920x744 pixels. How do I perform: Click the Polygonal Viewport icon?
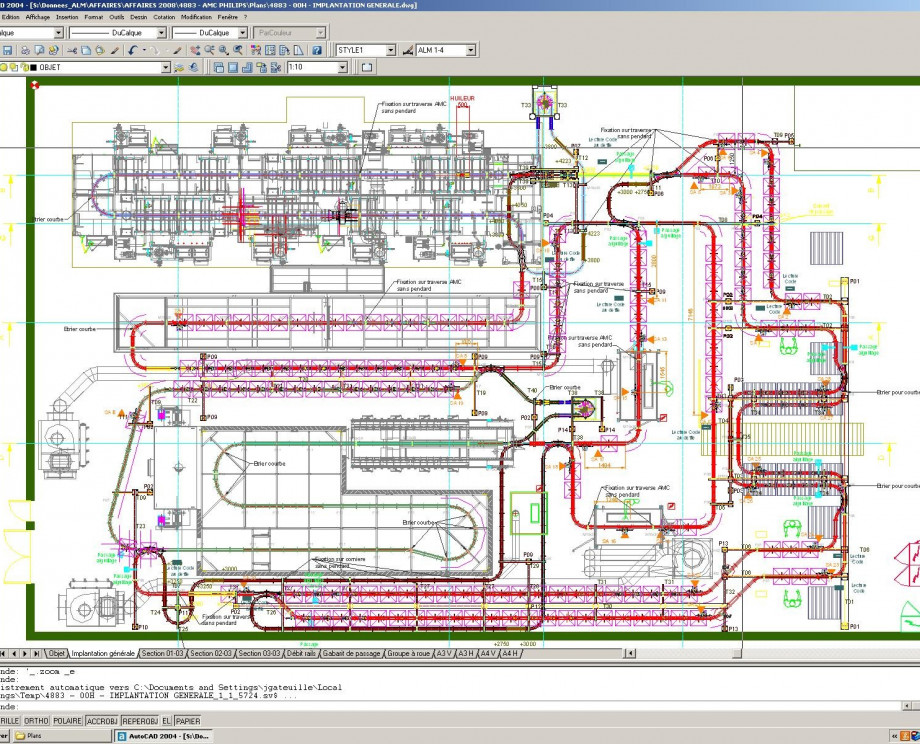(x=247, y=67)
